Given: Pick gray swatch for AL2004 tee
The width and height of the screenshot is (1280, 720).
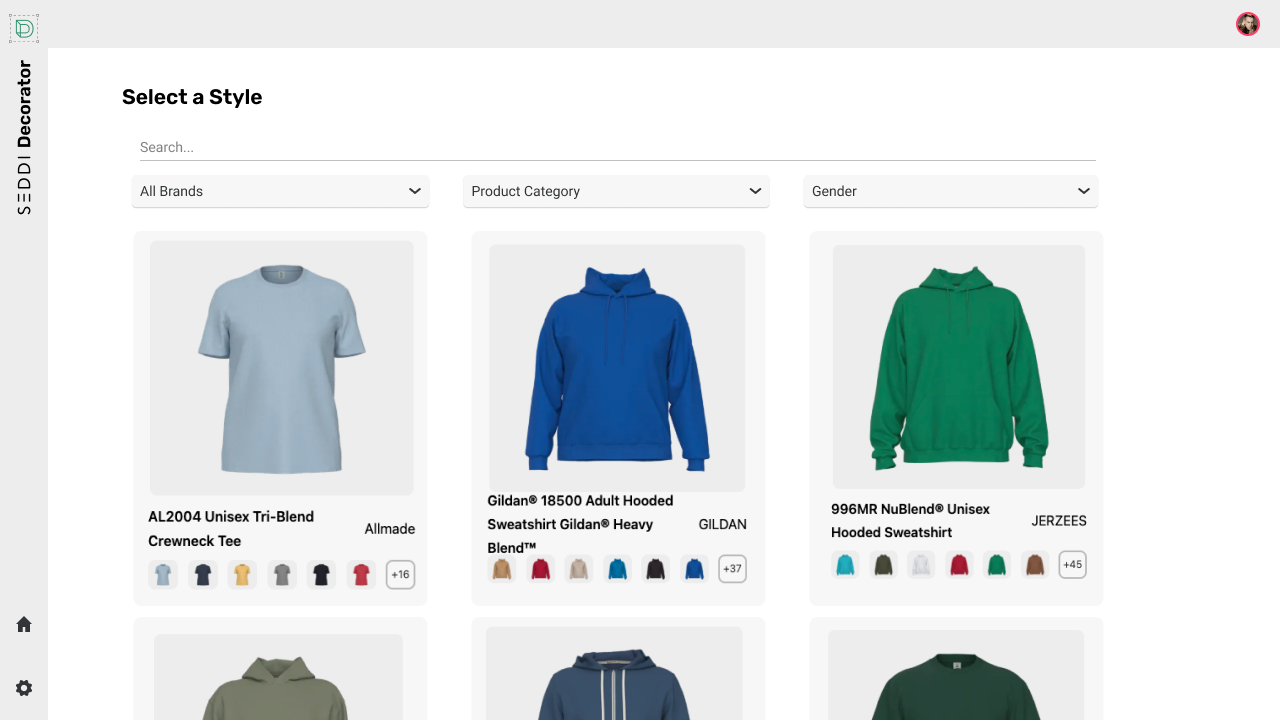Looking at the screenshot, I should coord(282,575).
